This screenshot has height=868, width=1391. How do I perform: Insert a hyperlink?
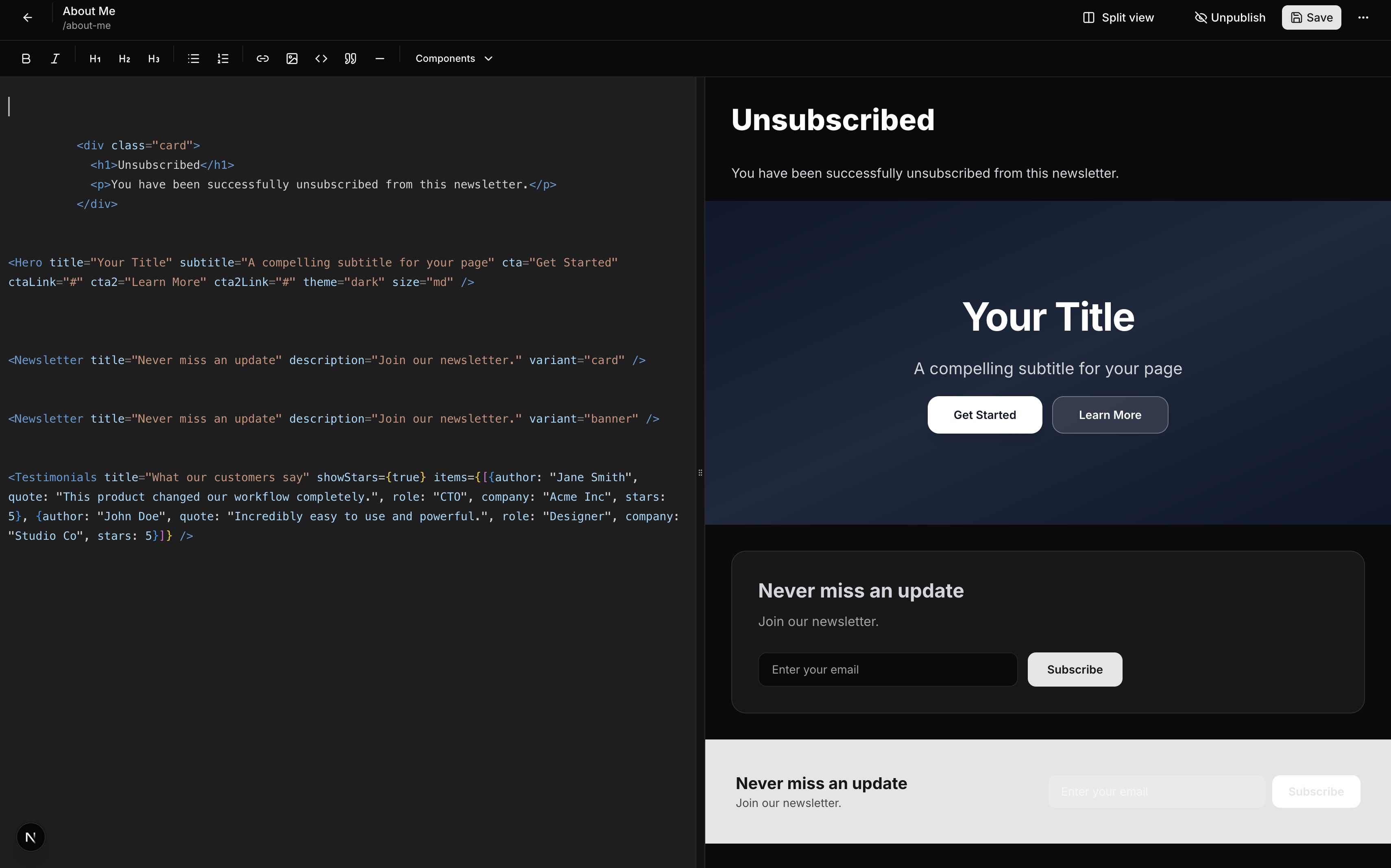point(262,59)
